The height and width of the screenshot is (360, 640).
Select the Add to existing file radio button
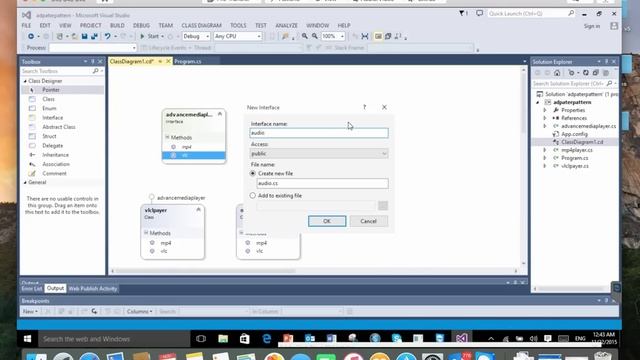point(253,196)
